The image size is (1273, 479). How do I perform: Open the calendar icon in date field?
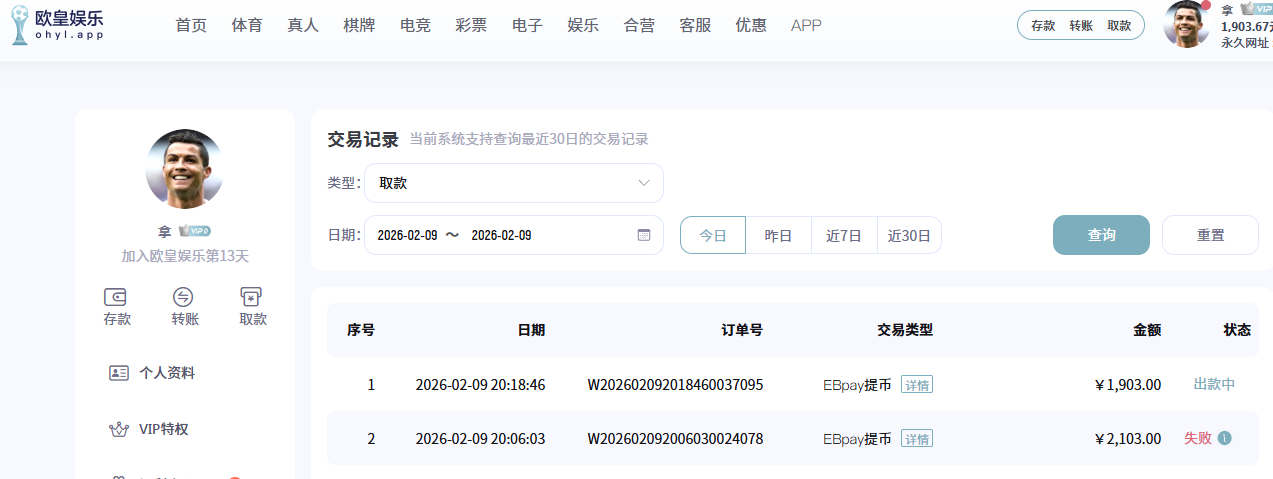tap(644, 236)
